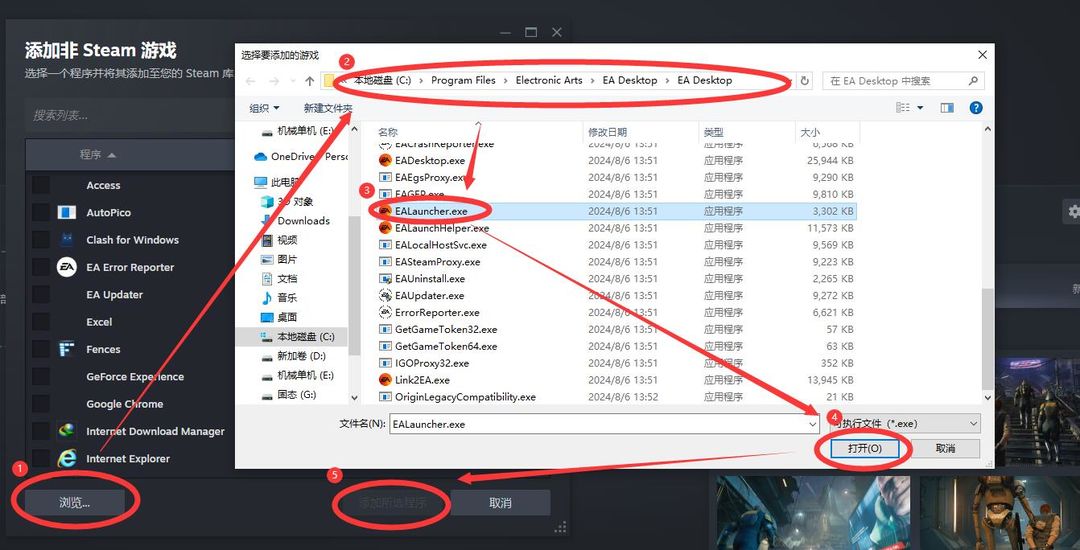The height and width of the screenshot is (550, 1080).
Task: Tick the checkbox next to Access
Action: coord(41,185)
